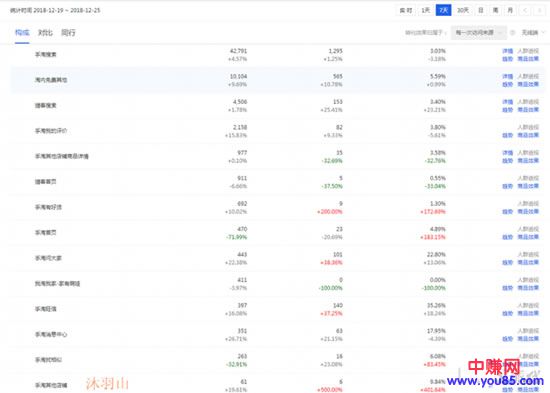Choose the 日 granularity button

[x=481, y=11]
